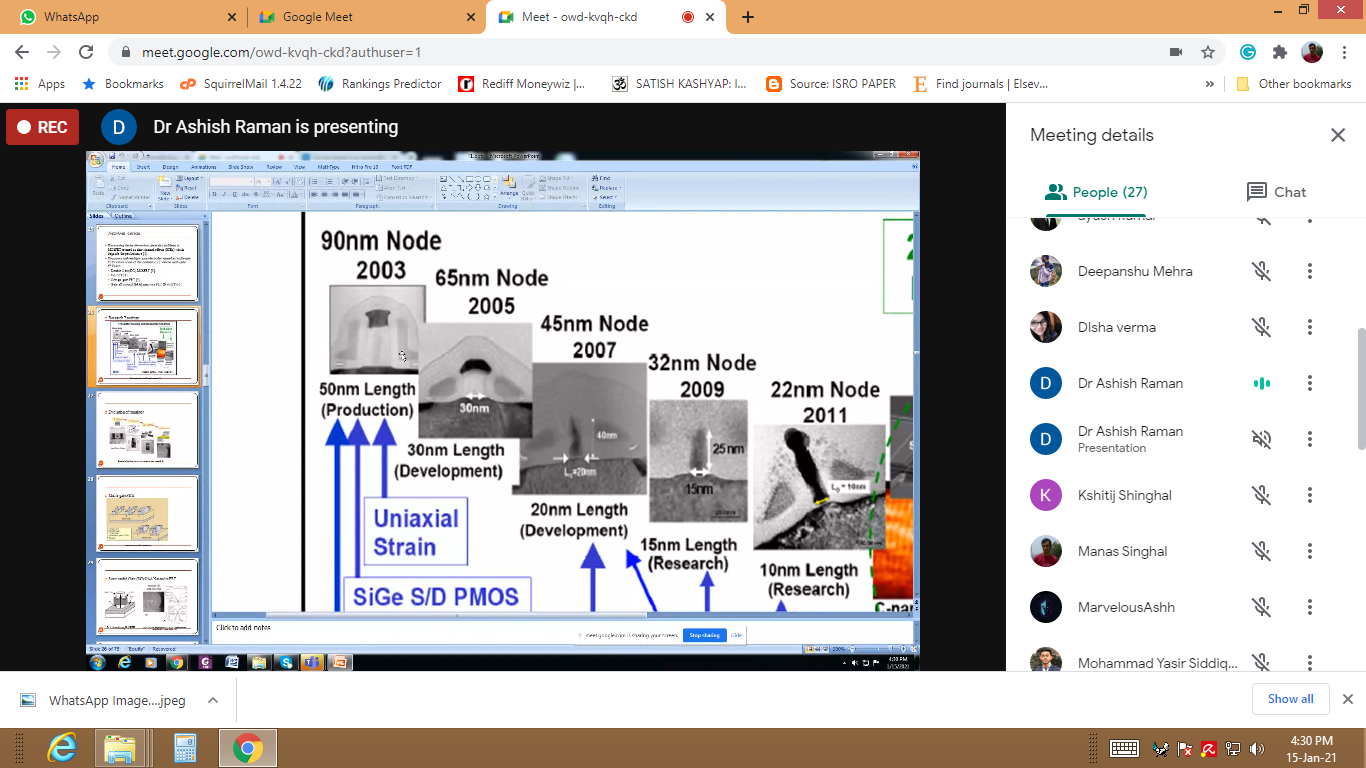The width and height of the screenshot is (1366, 768).
Task: Mute Deepanshu Mehra's microphone
Action: [x=1261, y=271]
